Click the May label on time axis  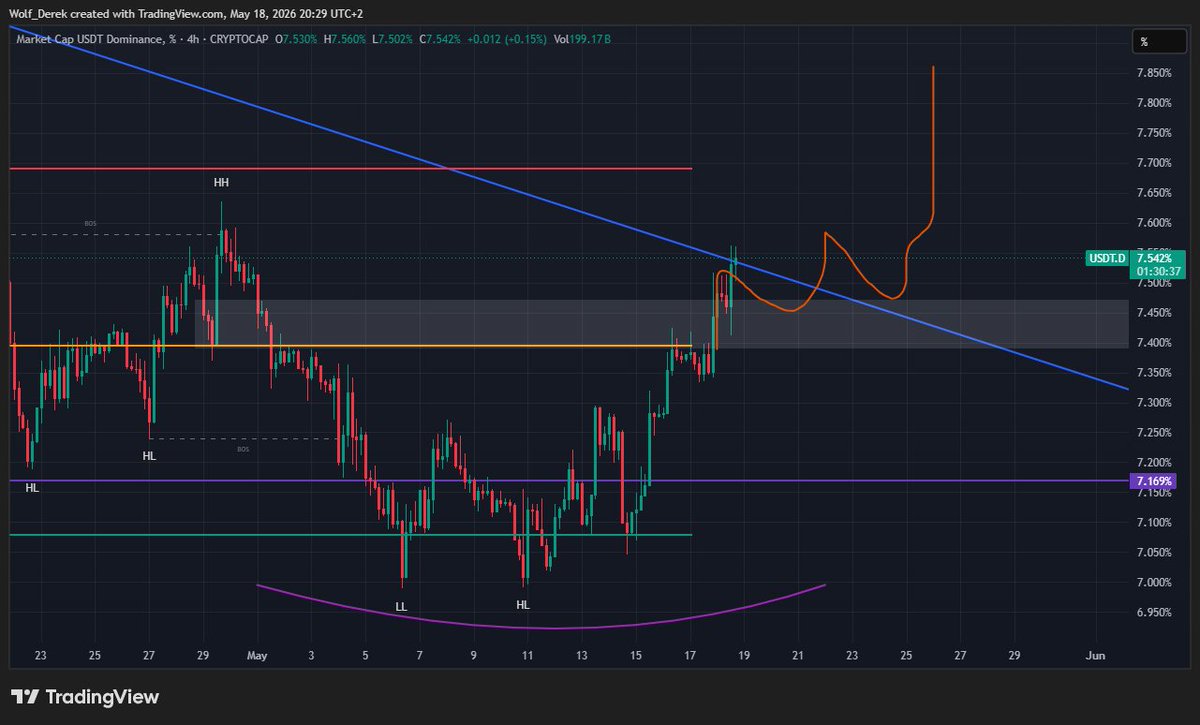[x=257, y=656]
